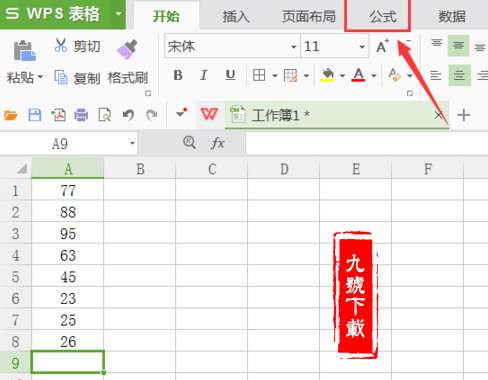
Task: Switch to the 公式 ribbon tab
Action: [x=383, y=17]
